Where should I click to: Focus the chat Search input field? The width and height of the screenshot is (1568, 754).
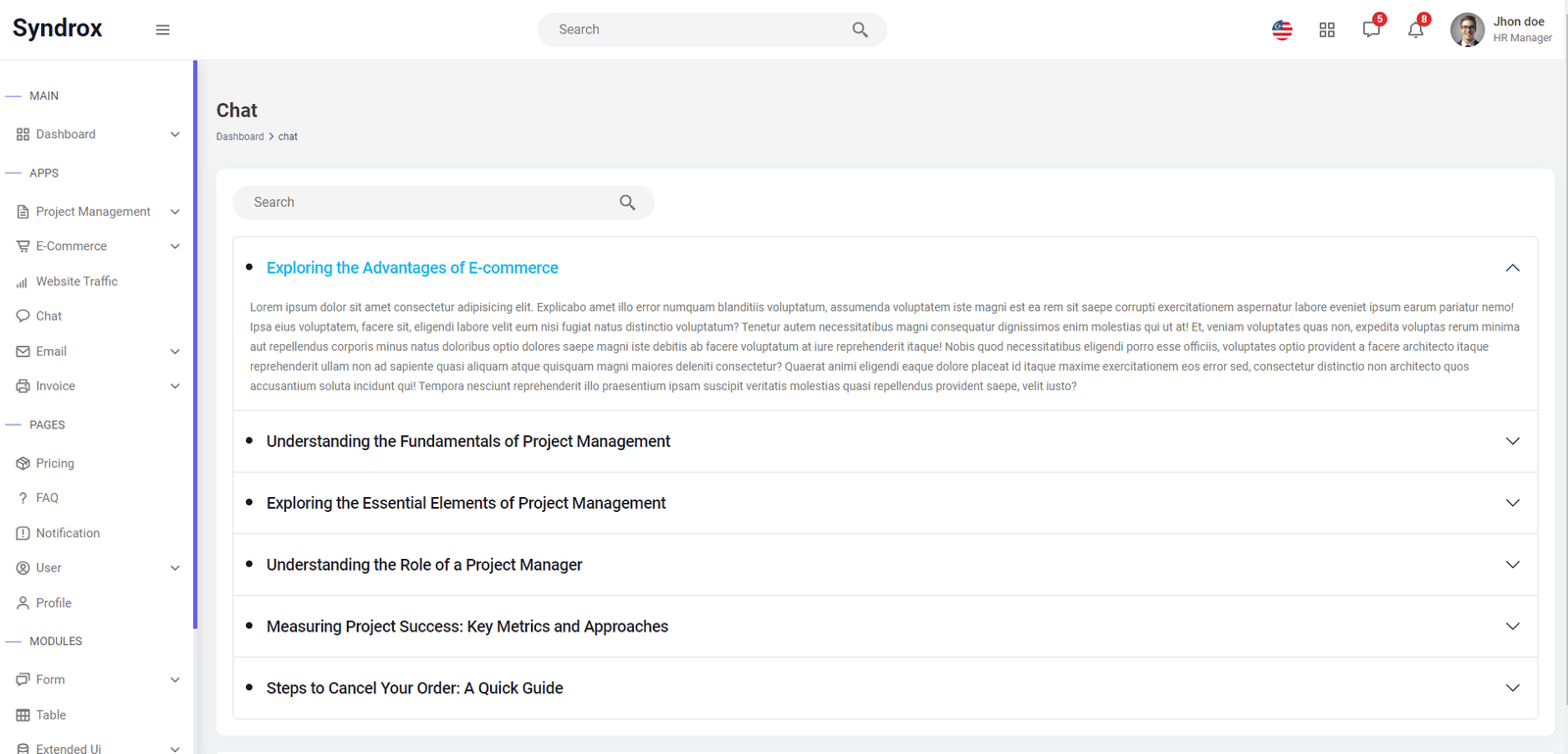click(431, 202)
